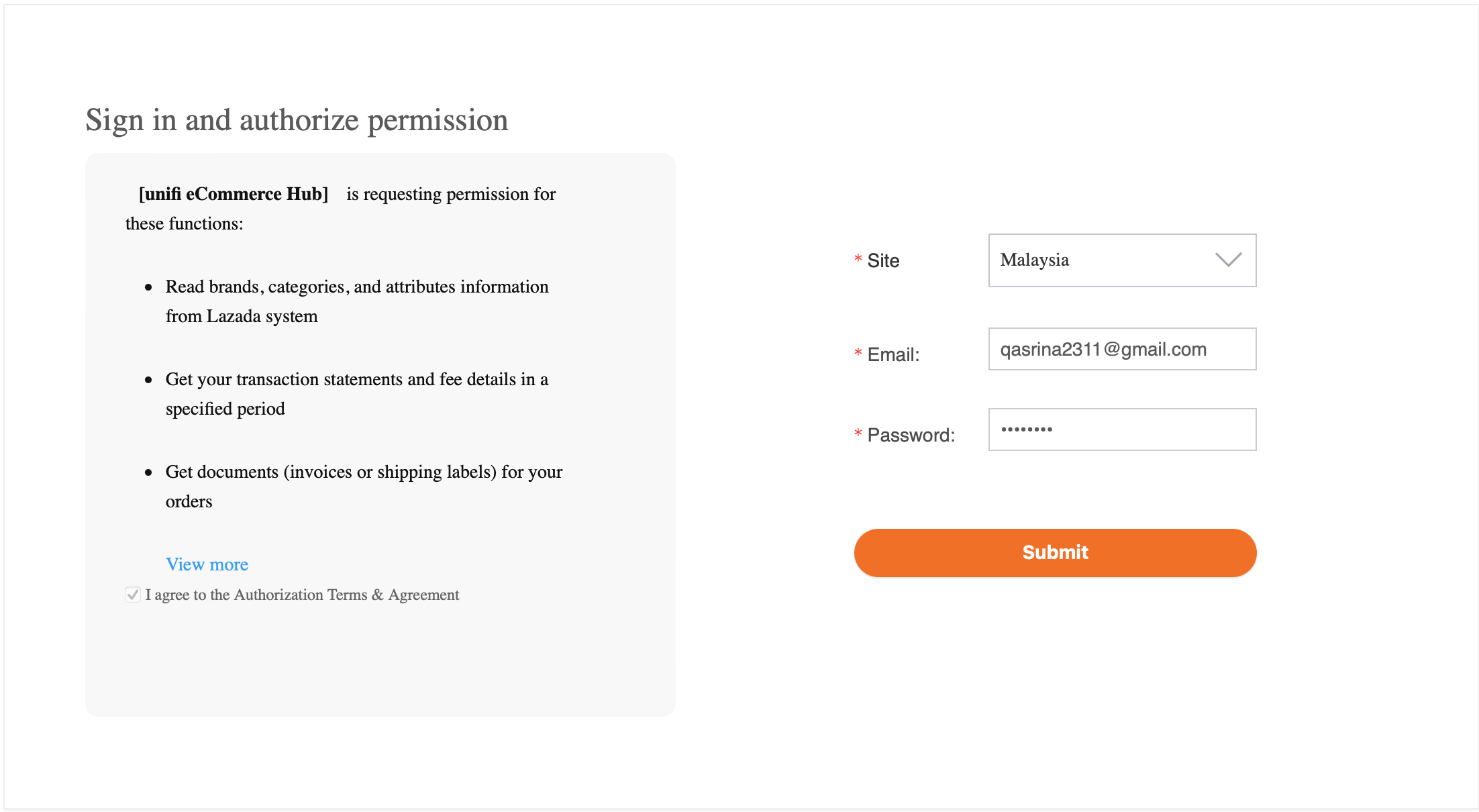Click the bold "unifi eCommerce Hub" app name
Image resolution: width=1479 pixels, height=812 pixels.
click(x=234, y=194)
